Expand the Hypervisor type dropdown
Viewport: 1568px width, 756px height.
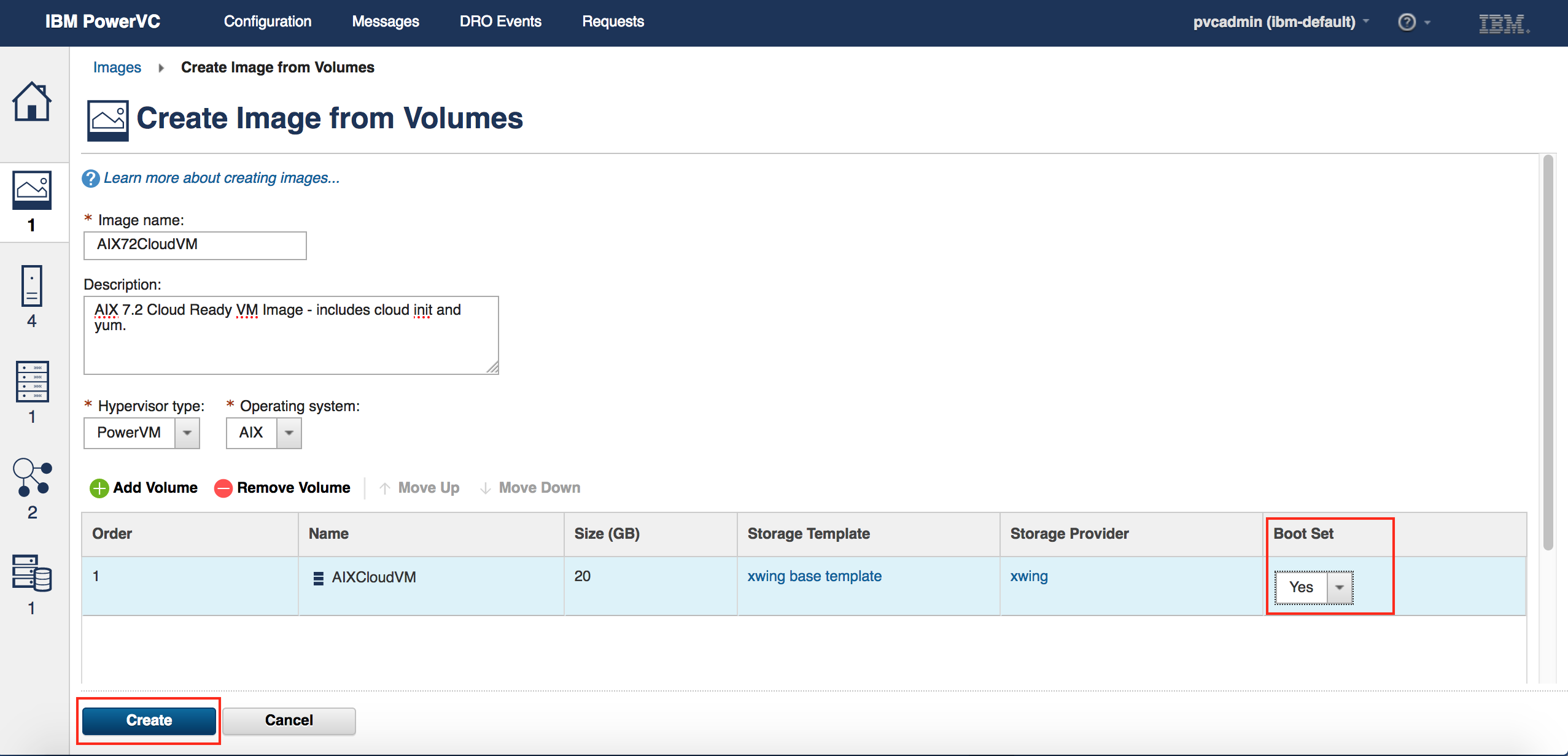187,433
